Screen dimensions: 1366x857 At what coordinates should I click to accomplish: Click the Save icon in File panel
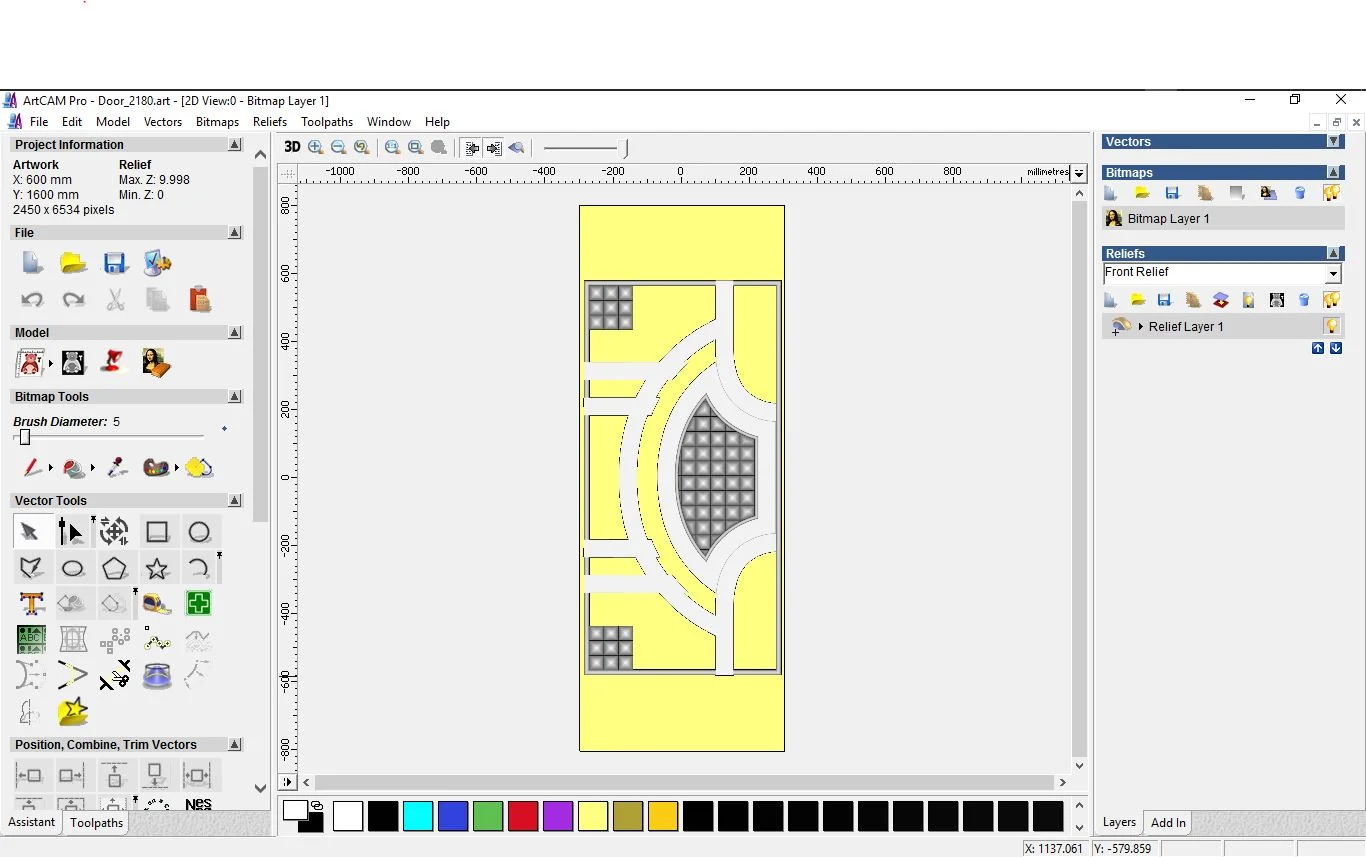tap(115, 263)
